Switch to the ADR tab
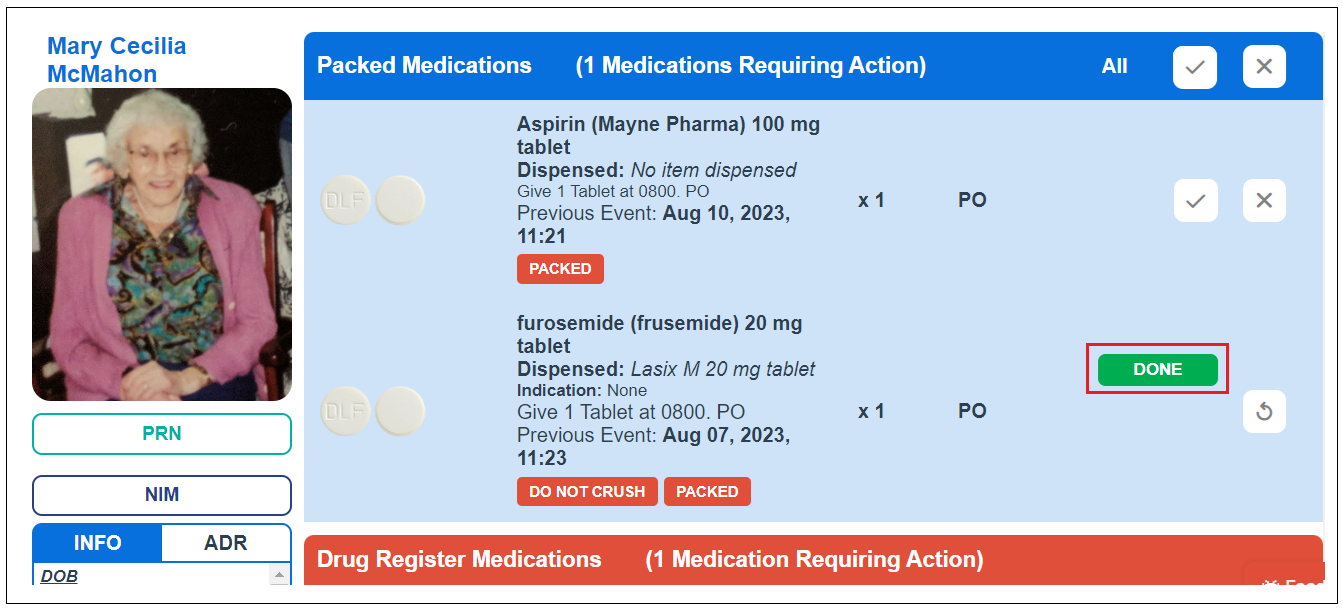 point(225,543)
